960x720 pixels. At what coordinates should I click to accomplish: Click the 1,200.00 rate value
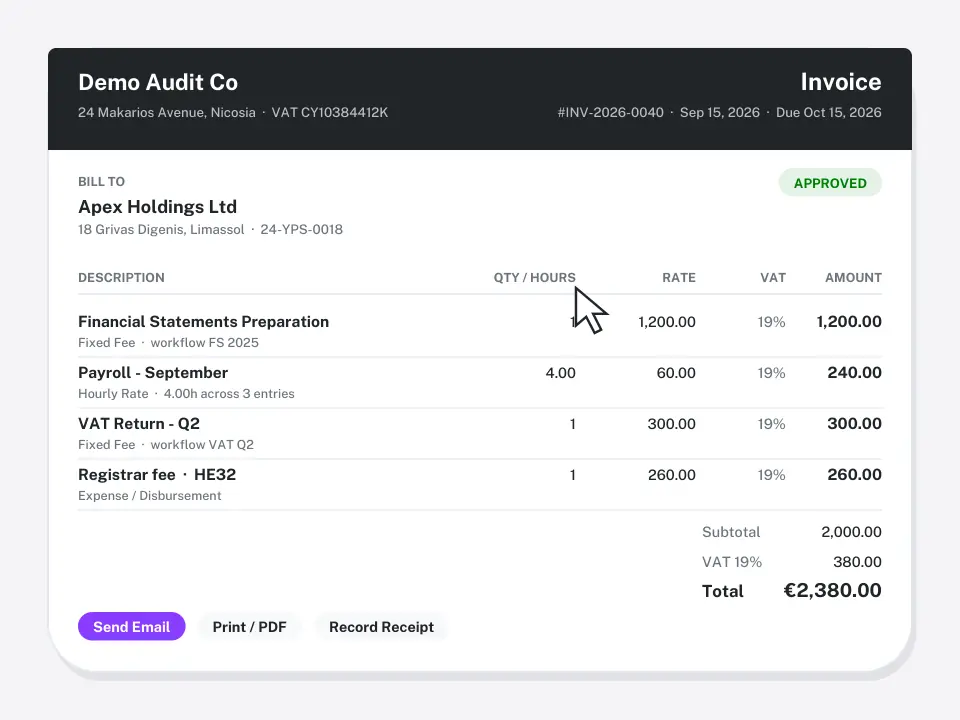pos(667,322)
